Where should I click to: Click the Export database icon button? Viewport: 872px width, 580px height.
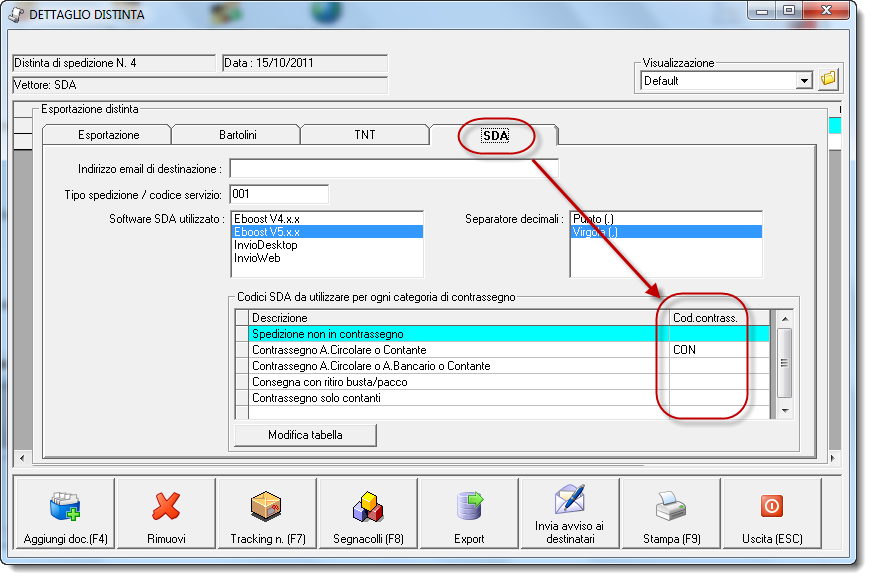click(x=469, y=513)
